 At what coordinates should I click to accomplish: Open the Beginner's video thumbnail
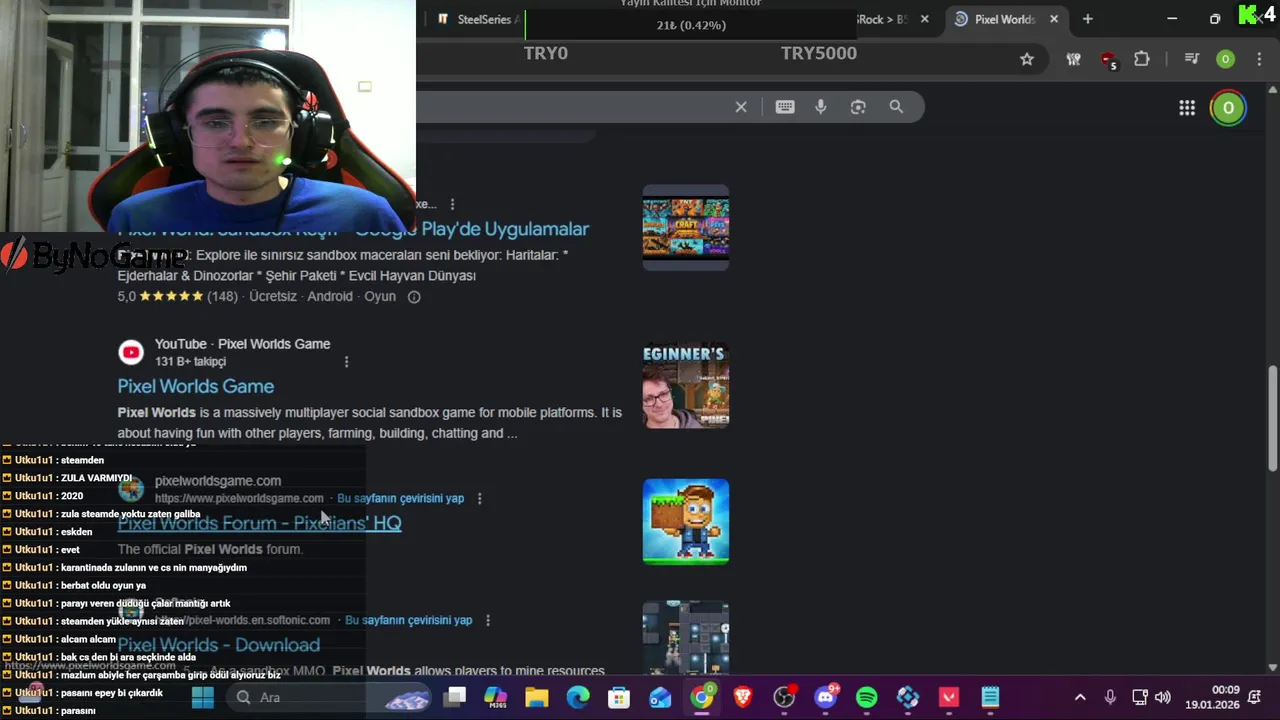click(686, 385)
